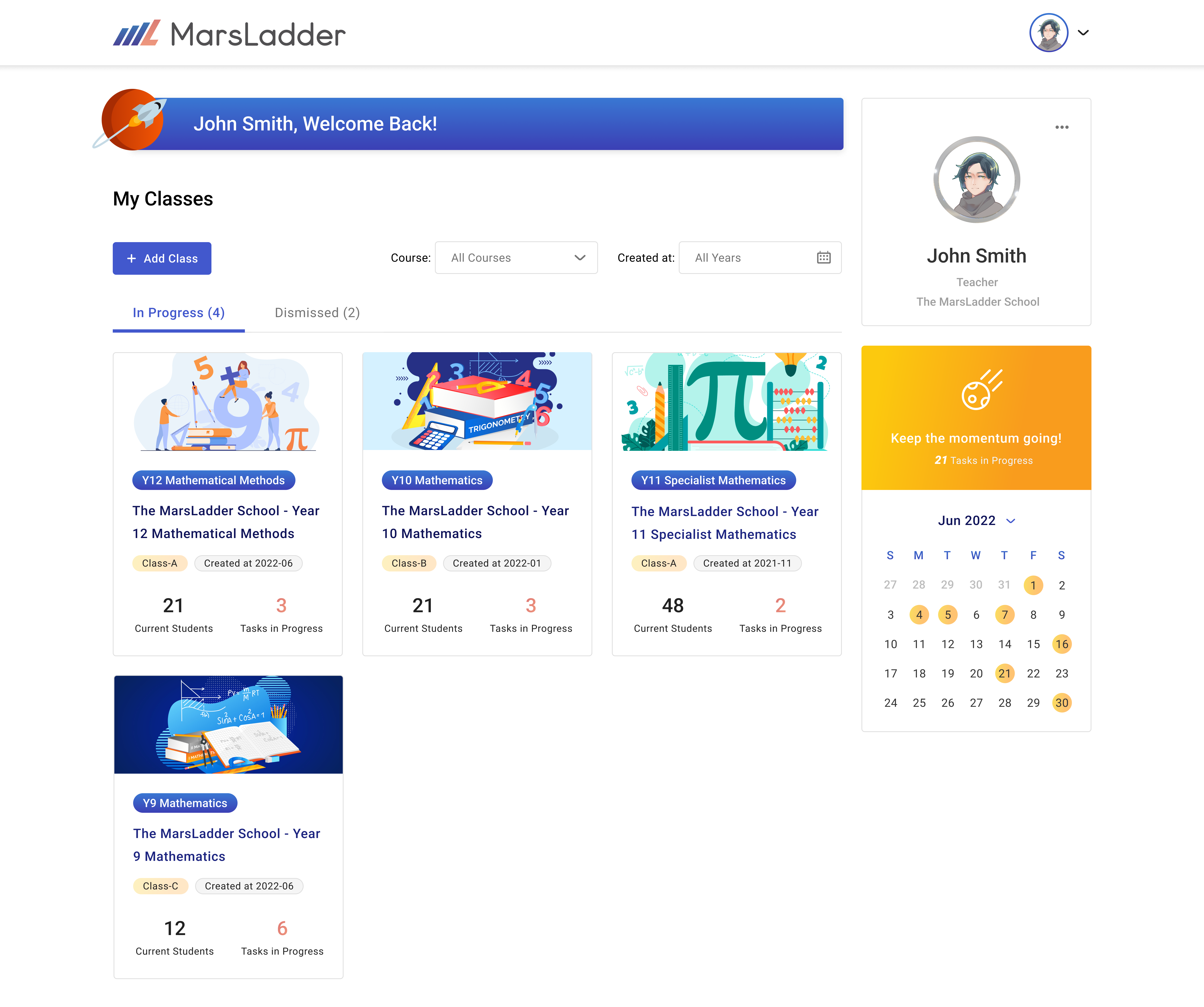This screenshot has height=1007, width=1204.
Task: Click the comet icon on momentum banner
Action: [982, 389]
